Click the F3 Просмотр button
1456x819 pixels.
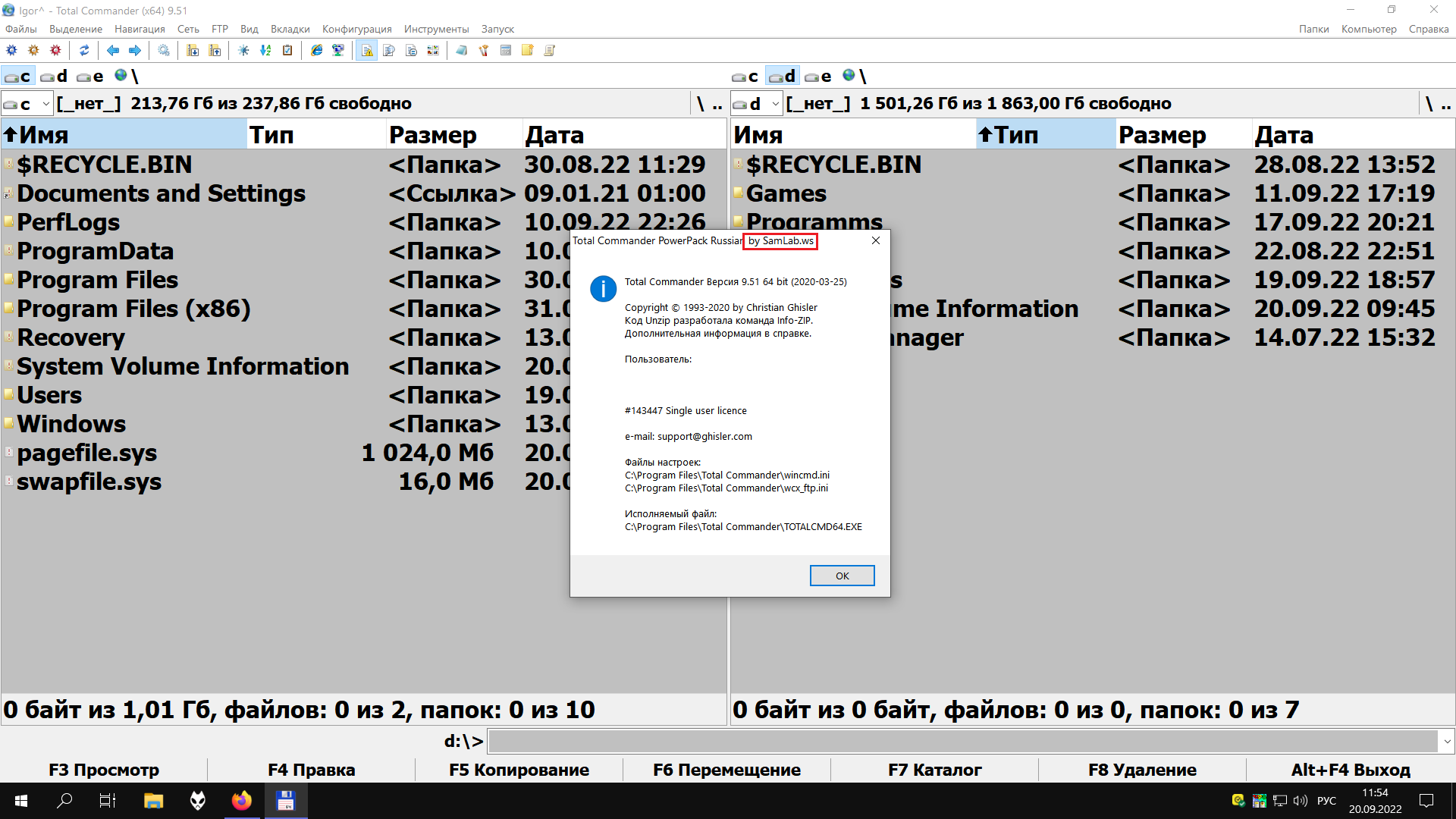click(104, 770)
